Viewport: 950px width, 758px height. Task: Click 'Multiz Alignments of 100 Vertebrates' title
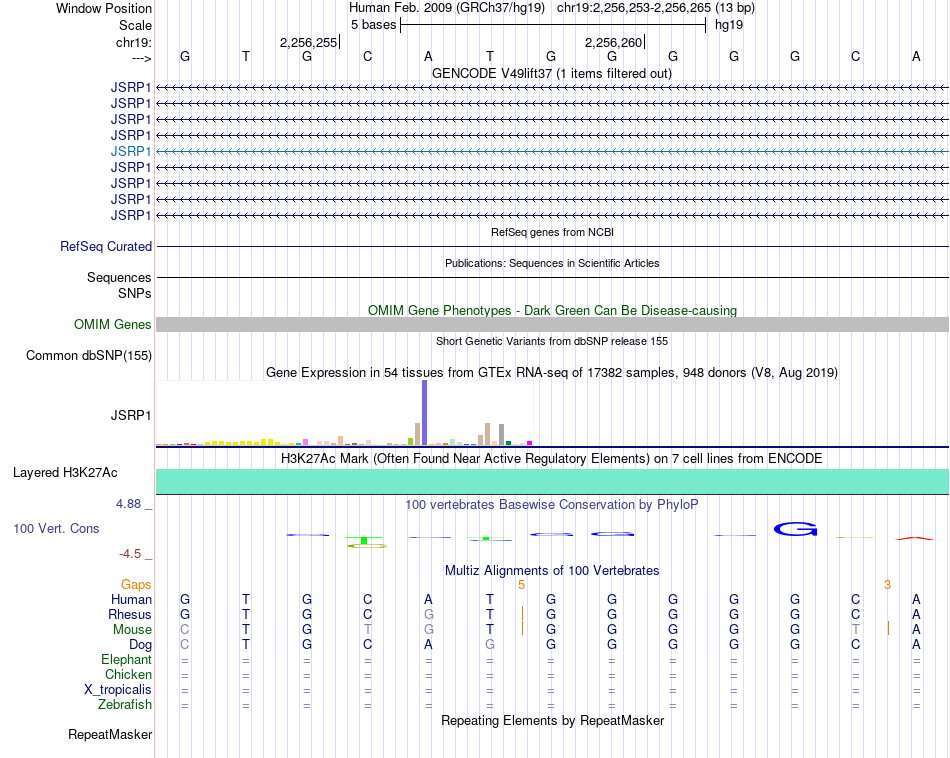[x=552, y=571]
